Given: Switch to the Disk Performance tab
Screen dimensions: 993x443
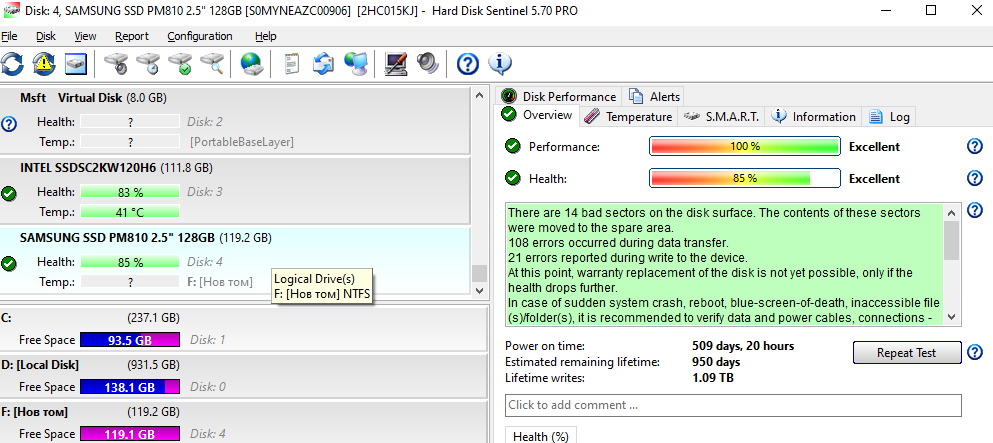Looking at the screenshot, I should pos(559,96).
